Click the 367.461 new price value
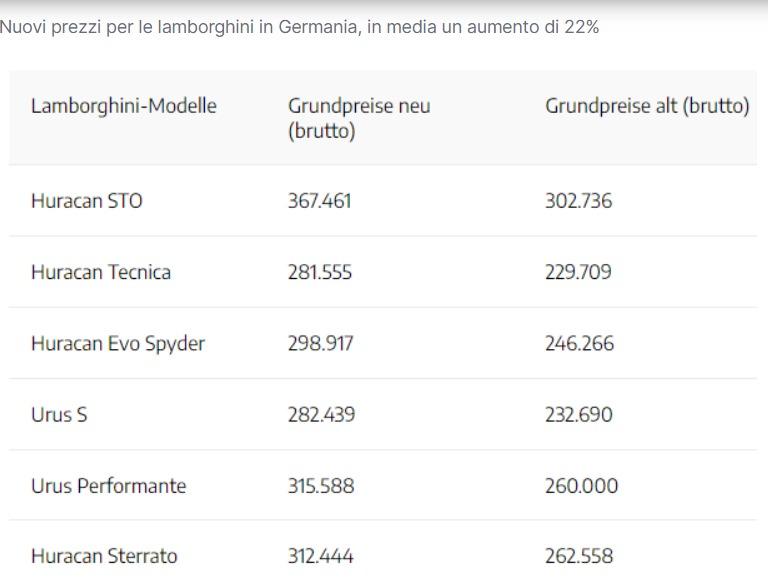The image size is (768, 587). pyautogui.click(x=319, y=201)
